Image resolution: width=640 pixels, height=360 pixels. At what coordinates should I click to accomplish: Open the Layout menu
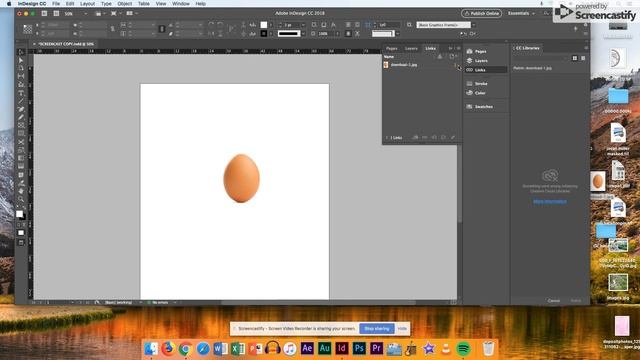[87, 4]
